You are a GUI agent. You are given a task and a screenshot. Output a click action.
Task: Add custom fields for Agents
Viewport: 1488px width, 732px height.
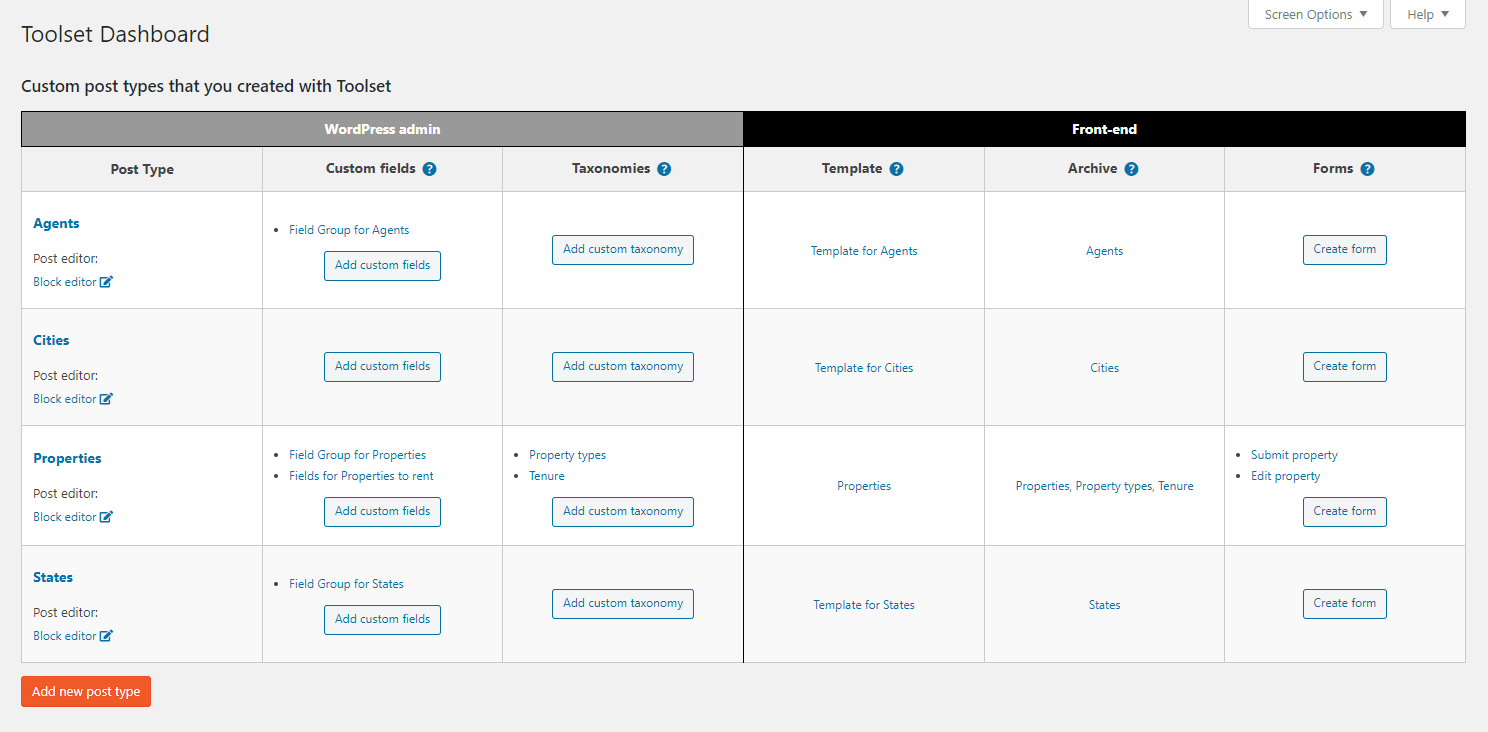point(382,266)
